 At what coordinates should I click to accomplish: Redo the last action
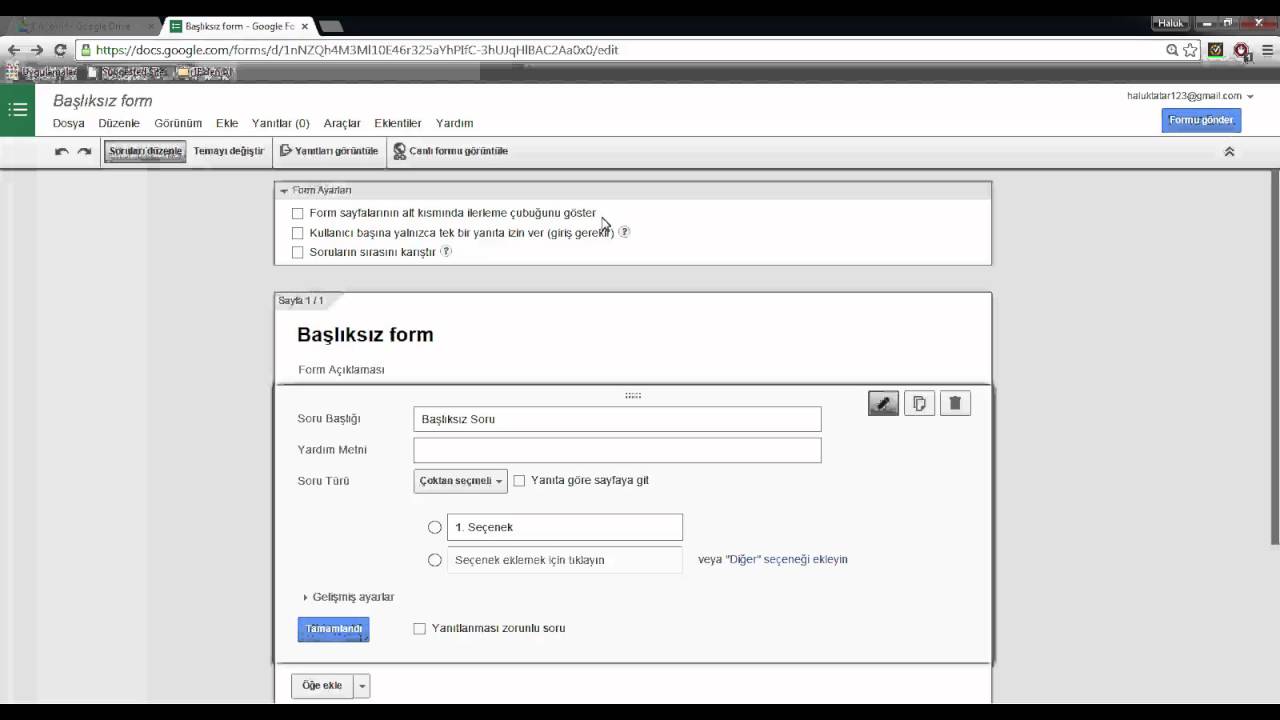(85, 151)
